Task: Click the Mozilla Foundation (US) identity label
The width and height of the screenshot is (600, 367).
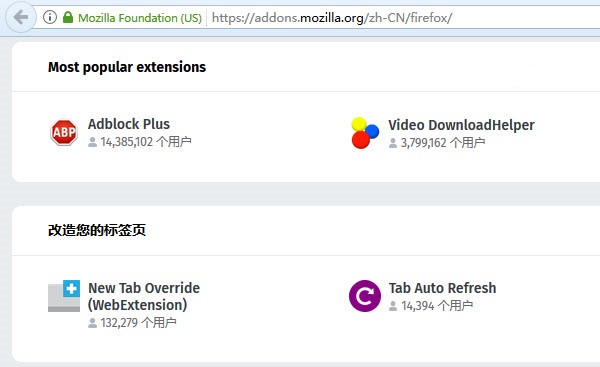Action: click(x=140, y=18)
